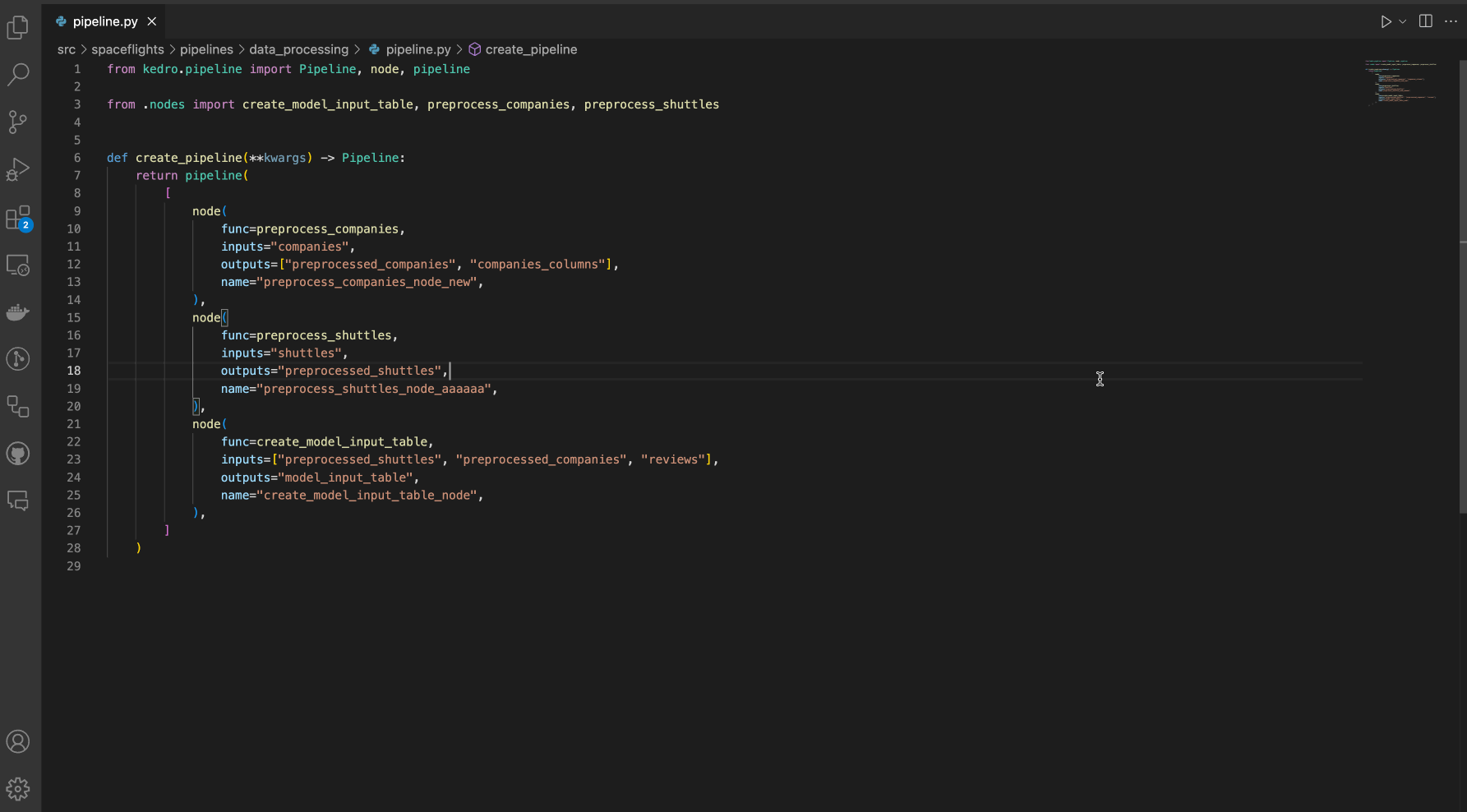1467x812 pixels.
Task: Click 'preprocess_shuttles' in line 3 import
Action: [x=652, y=104]
